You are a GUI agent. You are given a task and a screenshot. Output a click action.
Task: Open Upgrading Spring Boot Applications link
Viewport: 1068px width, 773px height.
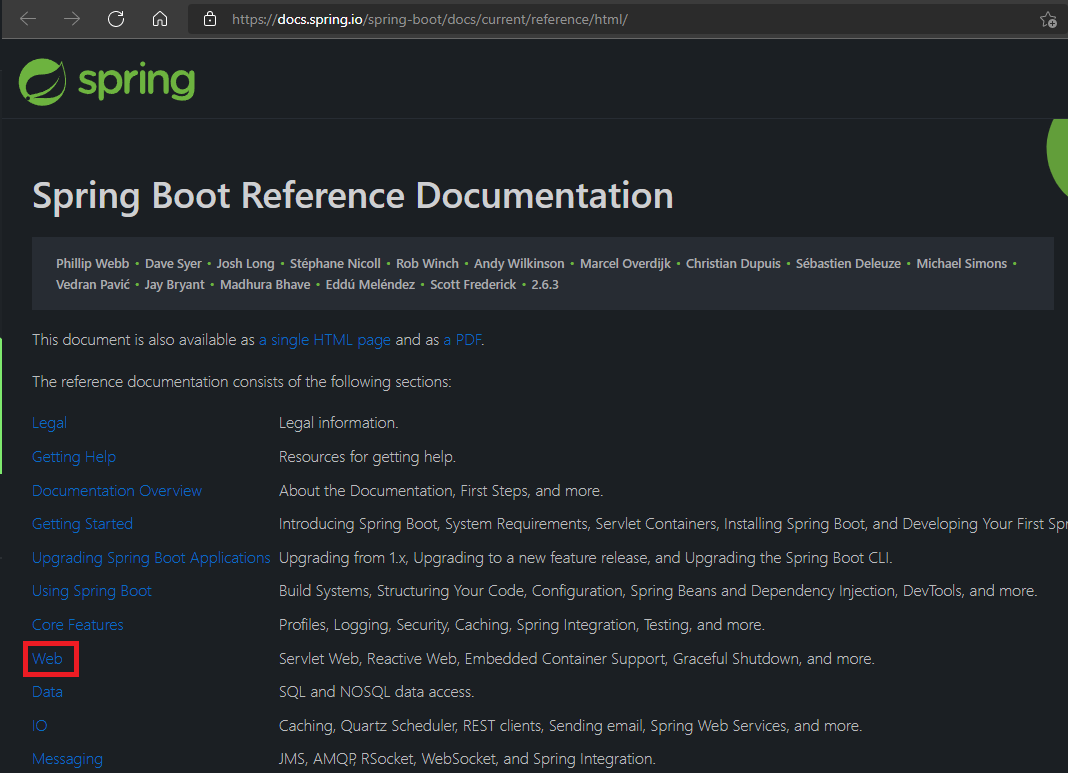point(151,558)
